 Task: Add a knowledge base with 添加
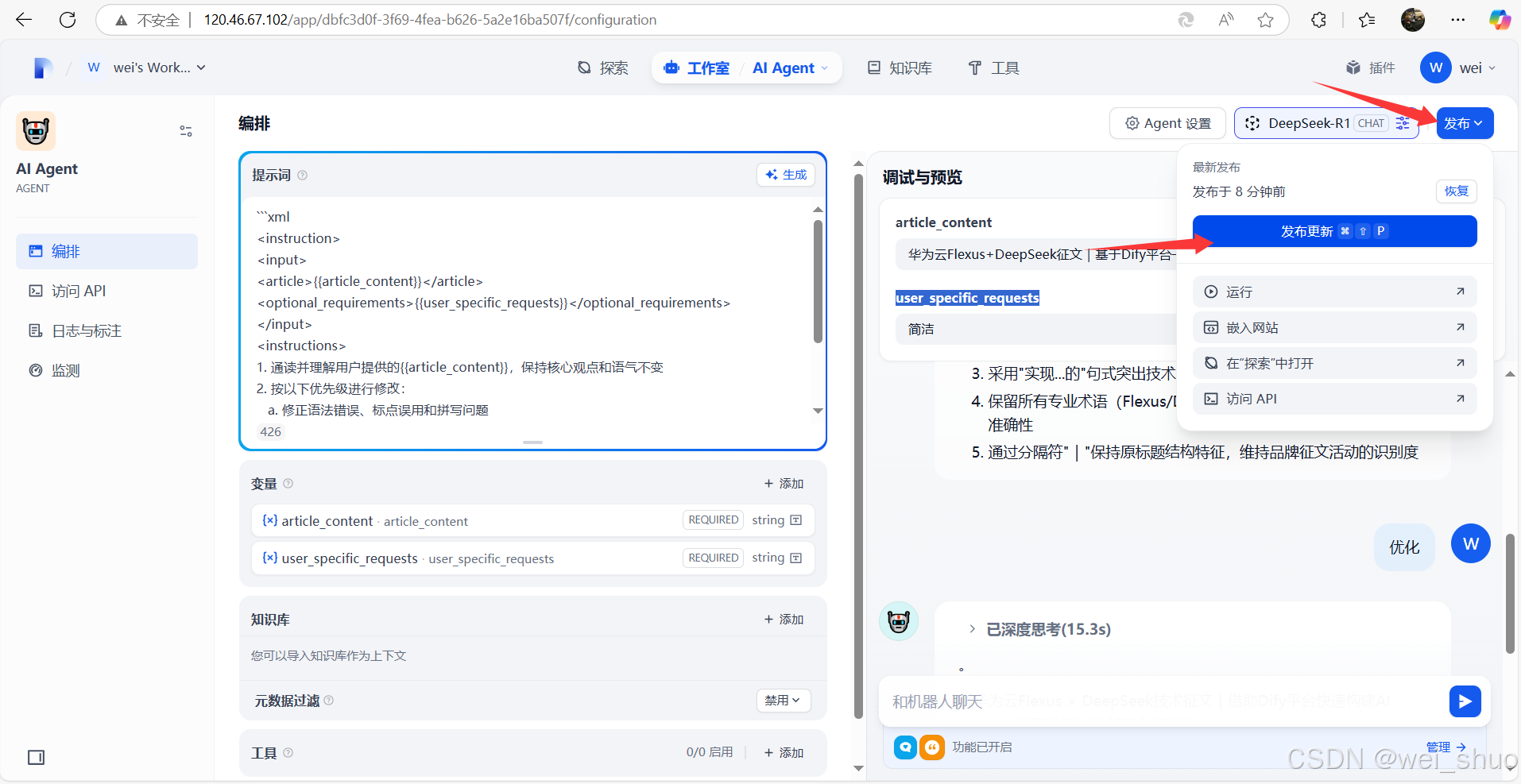pyautogui.click(x=784, y=619)
